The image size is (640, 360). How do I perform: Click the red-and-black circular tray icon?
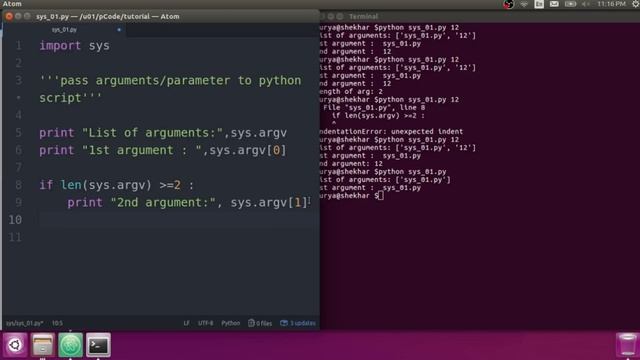click(x=508, y=4)
